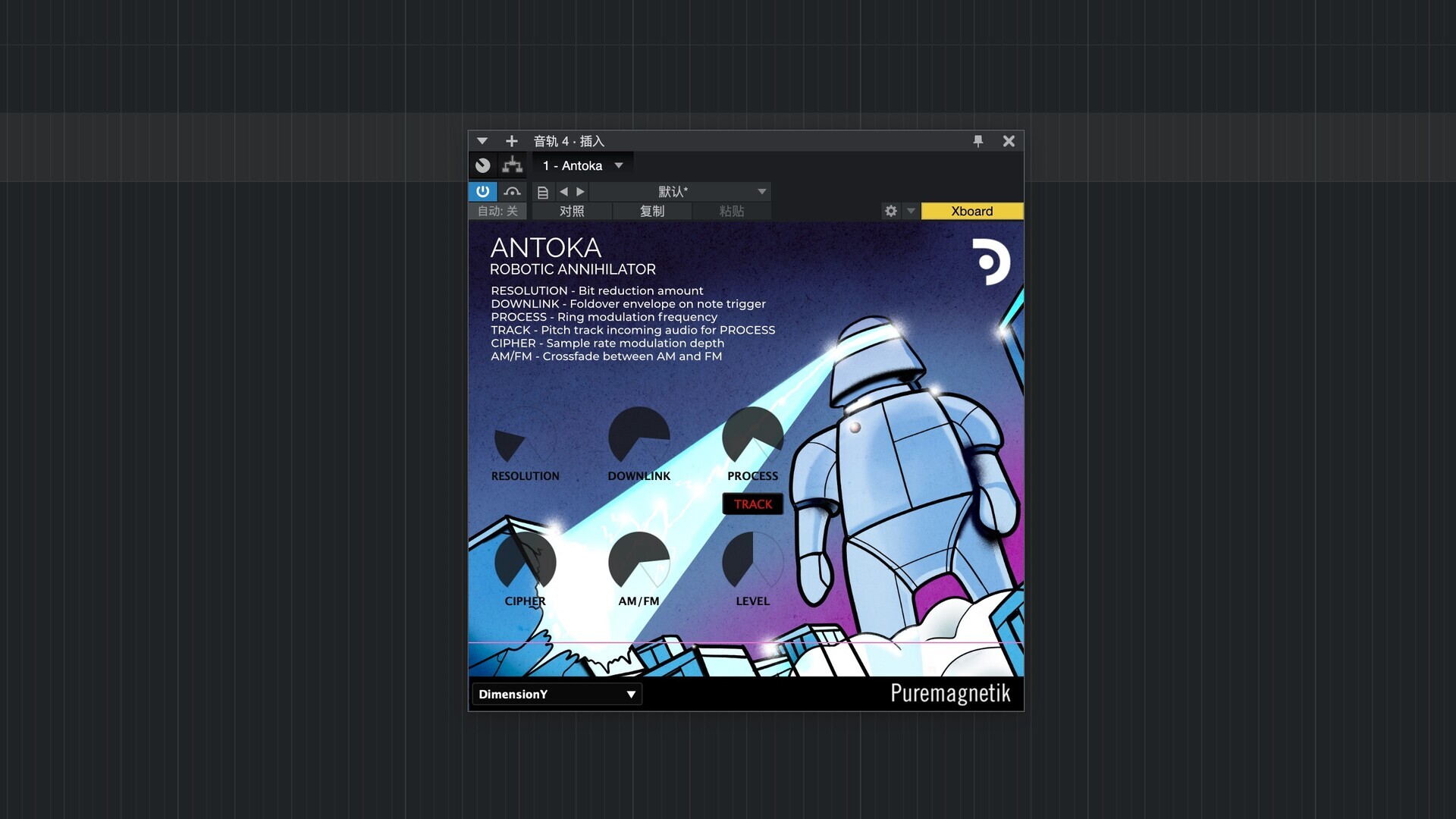The width and height of the screenshot is (1456, 819).
Task: Click the AM/FM knob
Action: (639, 563)
